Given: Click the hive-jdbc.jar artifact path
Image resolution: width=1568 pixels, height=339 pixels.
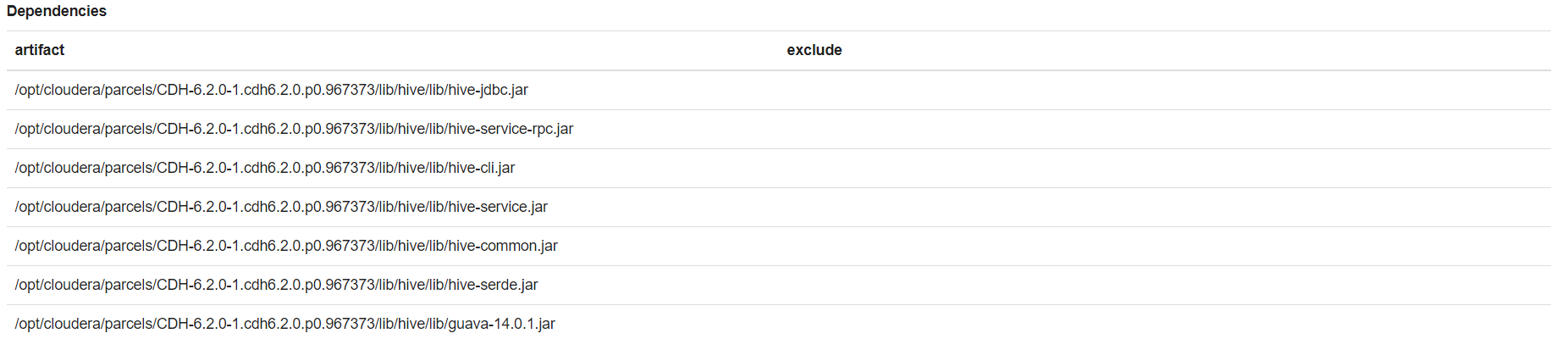Looking at the screenshot, I should coord(272,90).
